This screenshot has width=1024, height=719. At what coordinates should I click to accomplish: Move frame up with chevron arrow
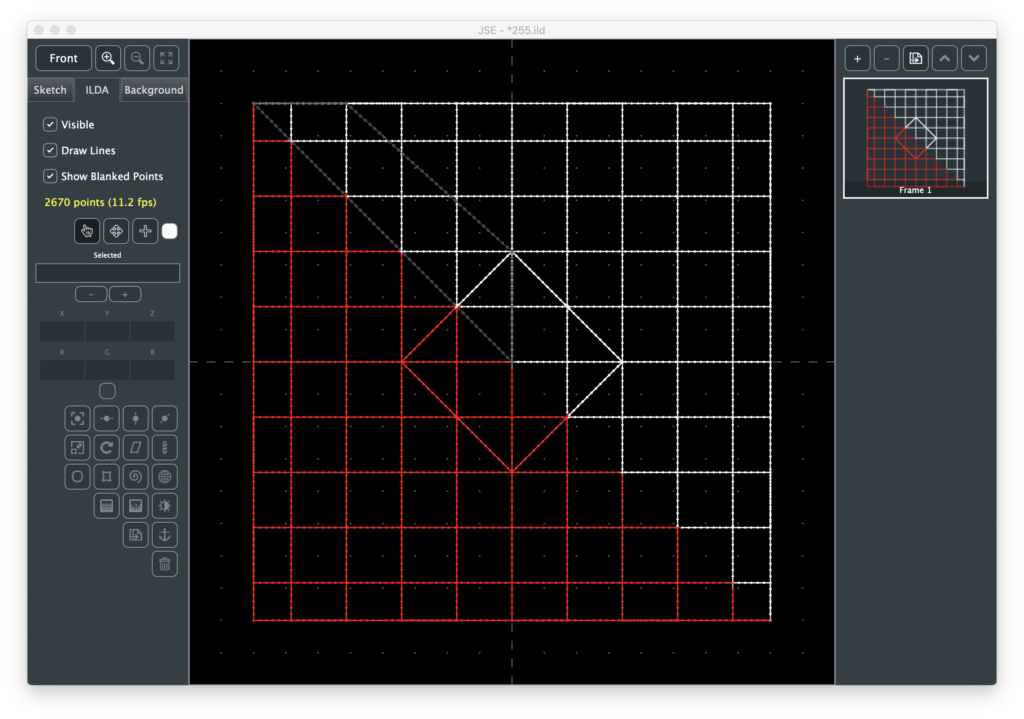[945, 58]
